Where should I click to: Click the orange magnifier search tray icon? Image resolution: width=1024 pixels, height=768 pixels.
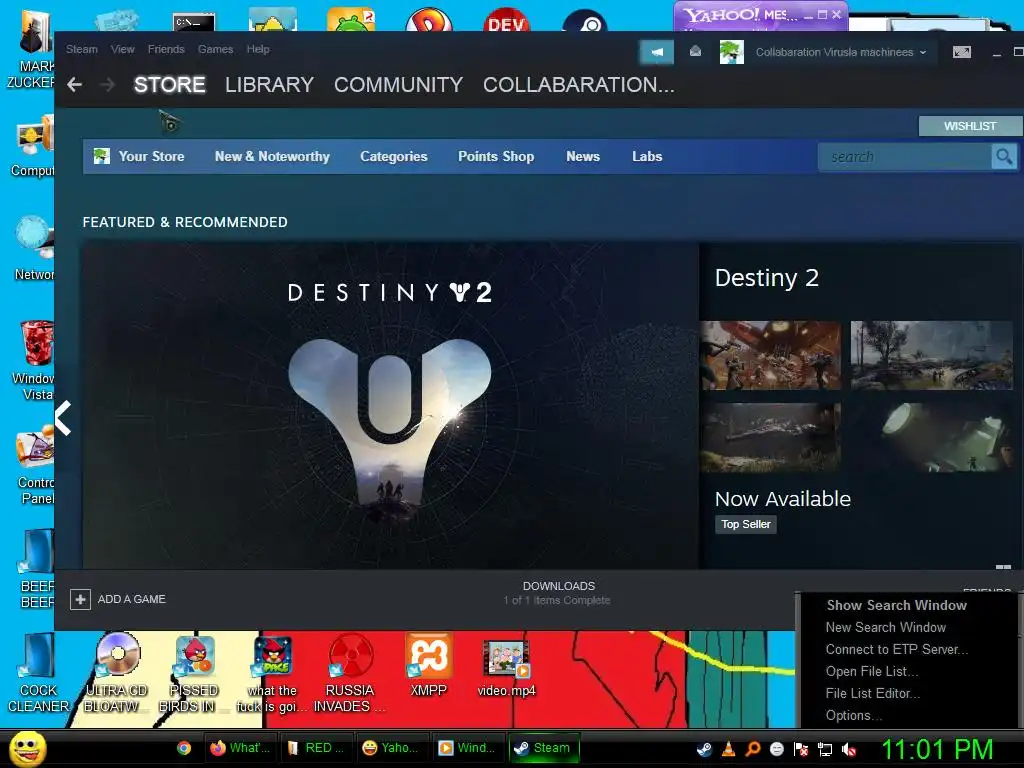[752, 750]
